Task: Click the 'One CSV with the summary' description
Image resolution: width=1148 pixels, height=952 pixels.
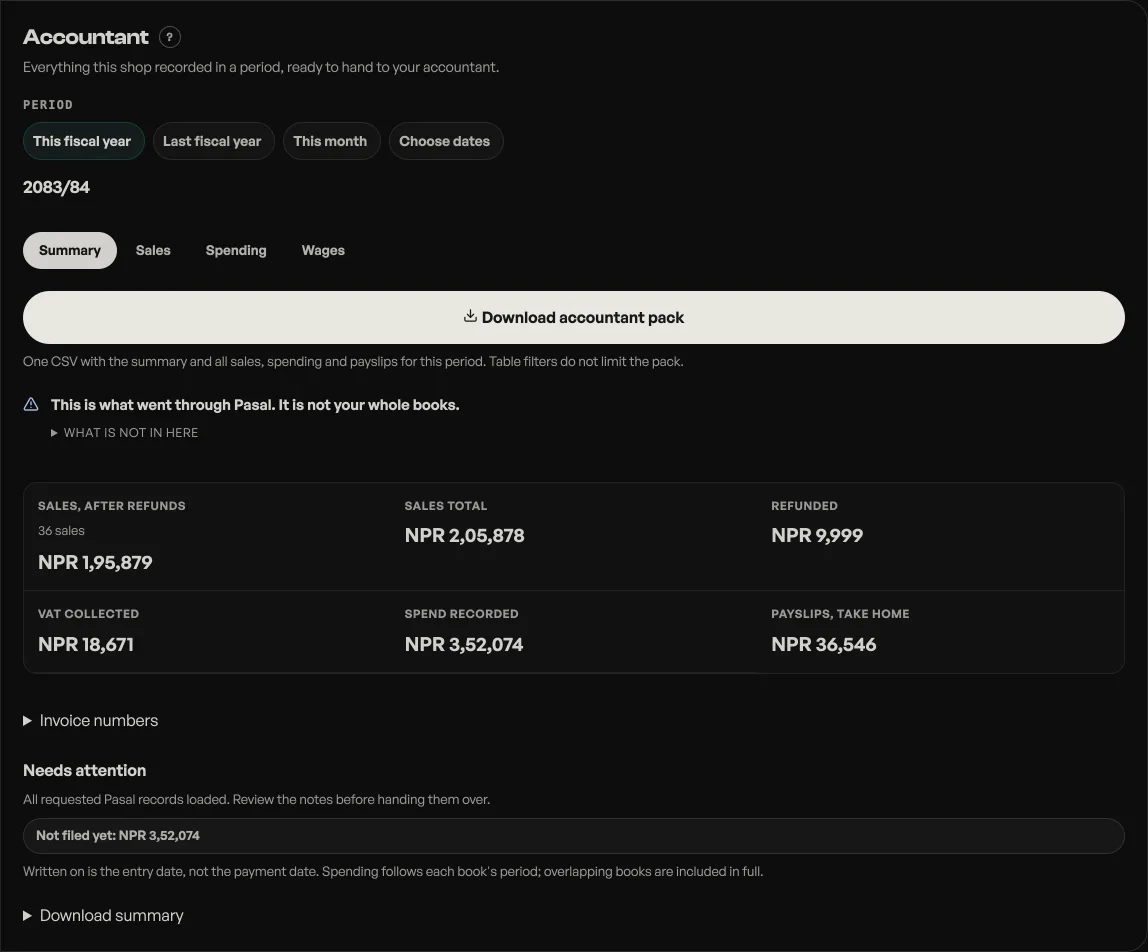Action: point(353,362)
